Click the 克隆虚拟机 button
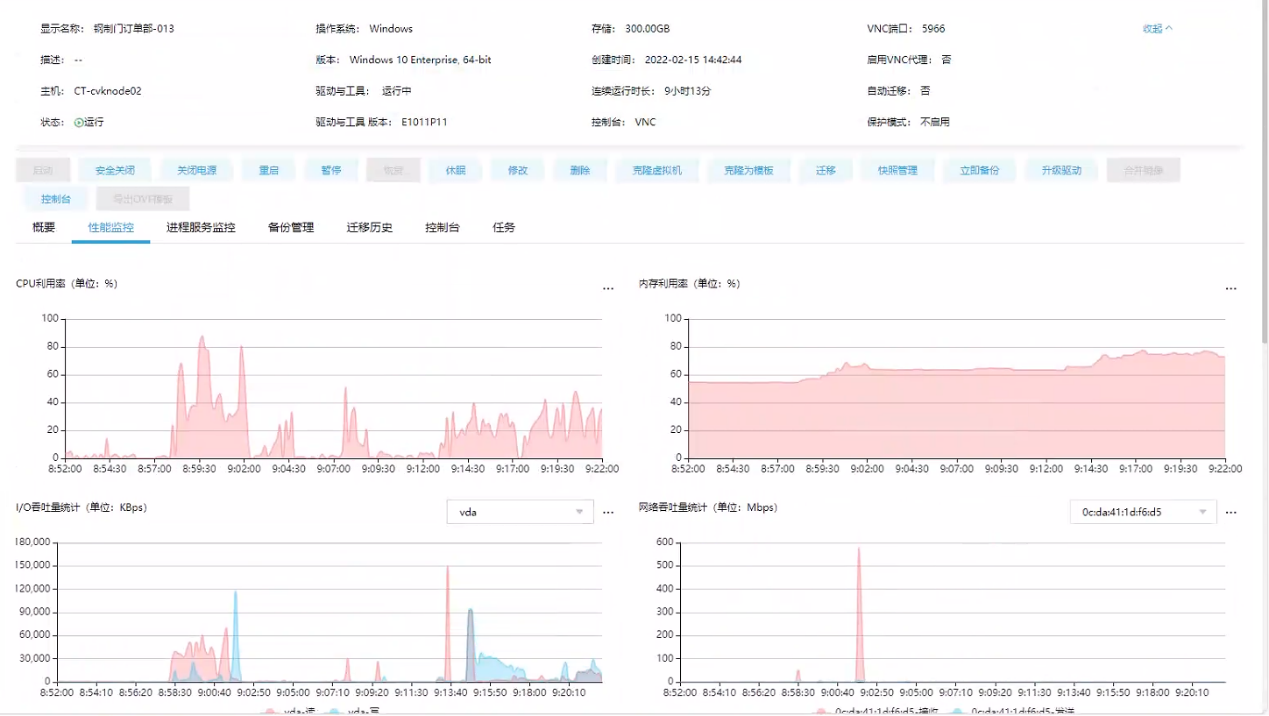 pyautogui.click(x=657, y=170)
